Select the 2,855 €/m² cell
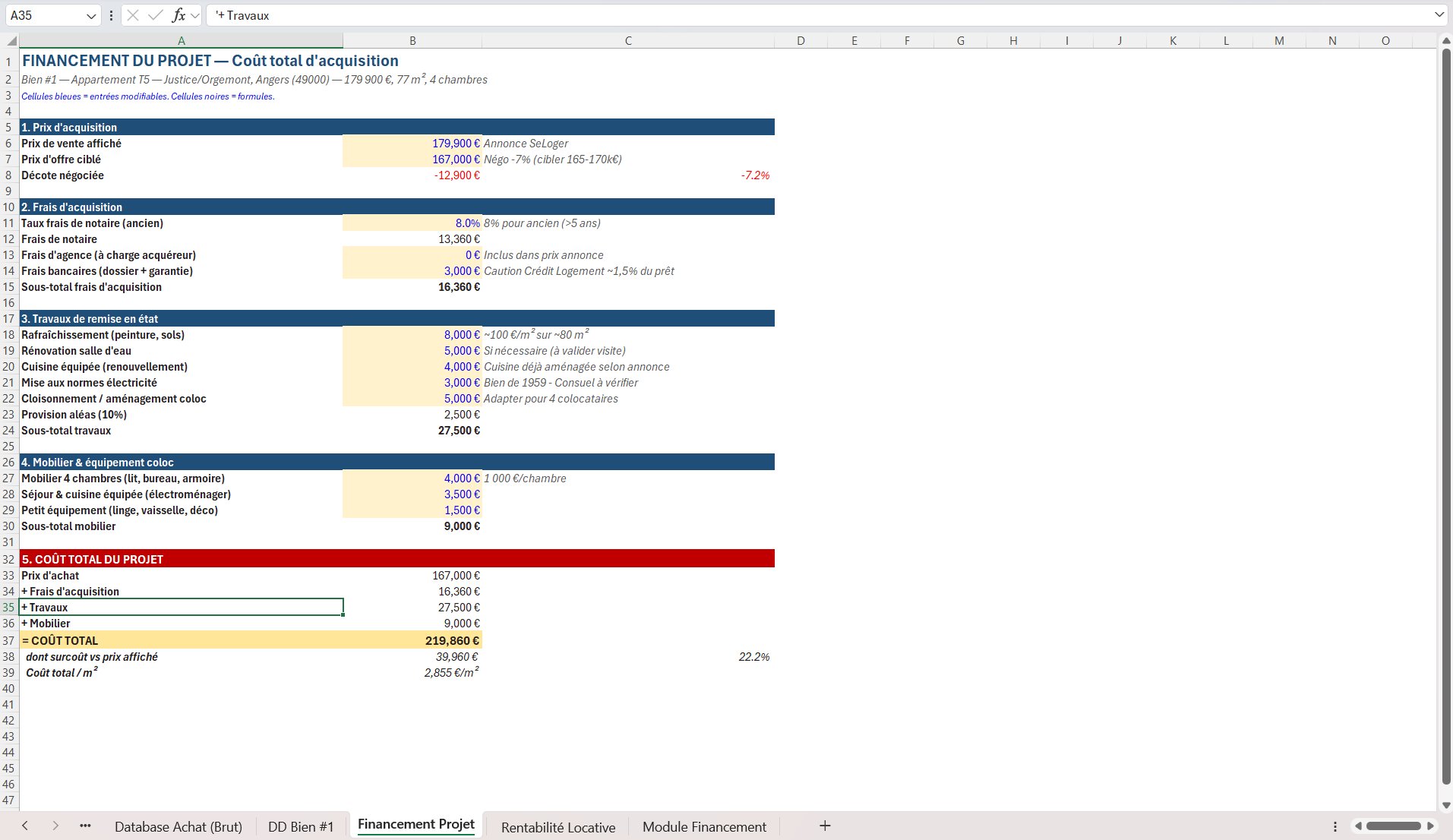Viewport: 1453px width, 840px height. tap(412, 673)
